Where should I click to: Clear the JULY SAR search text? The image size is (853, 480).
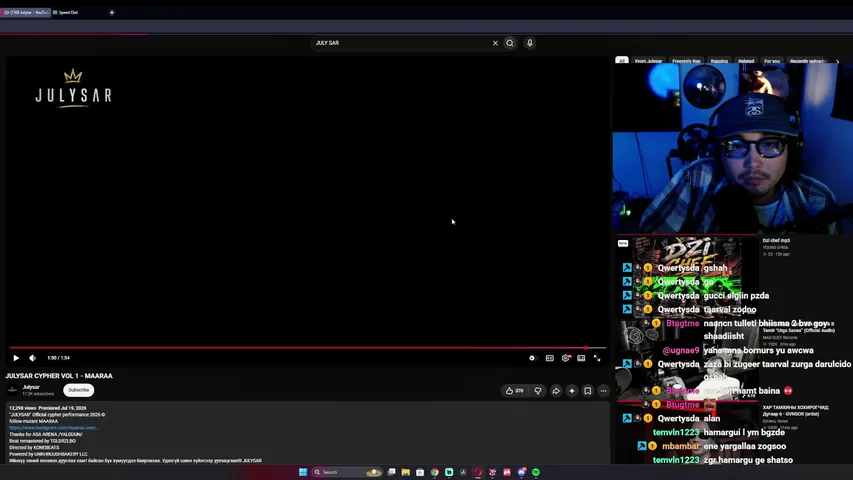pyautogui.click(x=495, y=43)
